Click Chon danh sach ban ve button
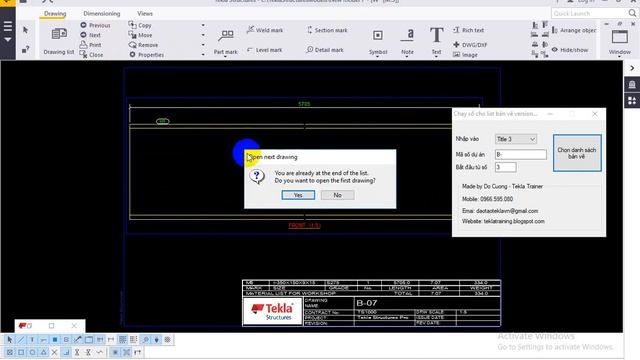640x360 pixels. click(577, 153)
